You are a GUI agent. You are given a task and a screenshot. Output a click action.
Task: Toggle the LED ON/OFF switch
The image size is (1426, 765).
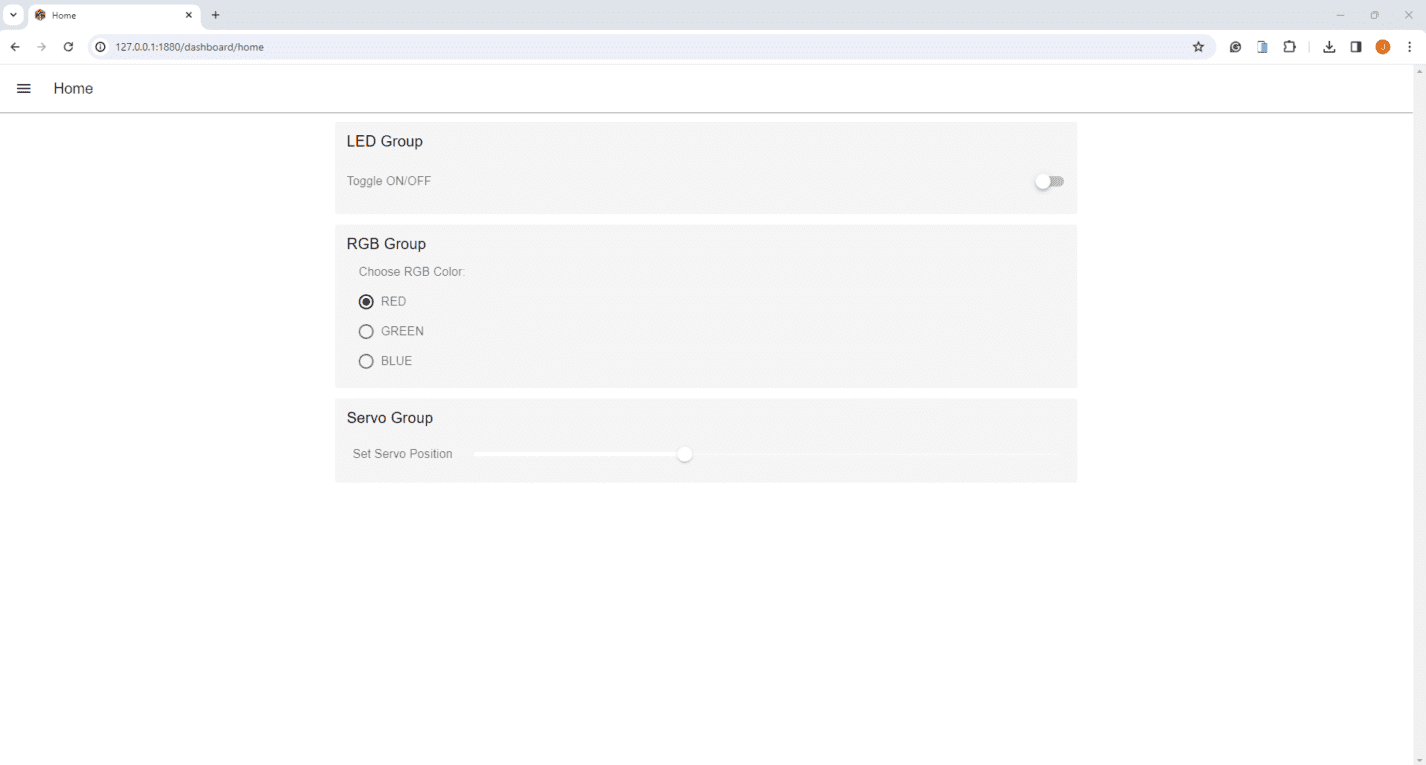pyautogui.click(x=1049, y=181)
